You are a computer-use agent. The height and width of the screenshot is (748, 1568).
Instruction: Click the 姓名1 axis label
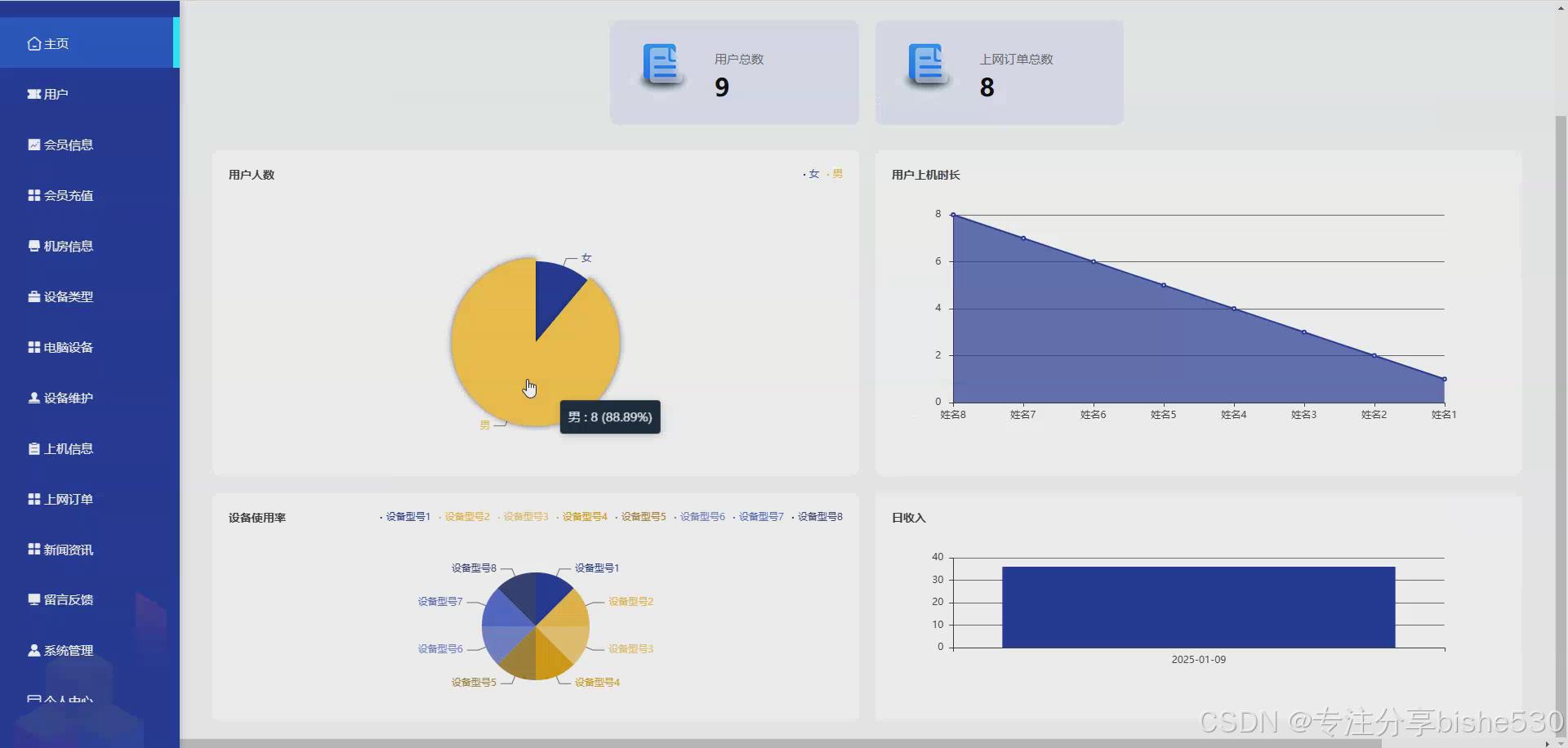[x=1444, y=414]
